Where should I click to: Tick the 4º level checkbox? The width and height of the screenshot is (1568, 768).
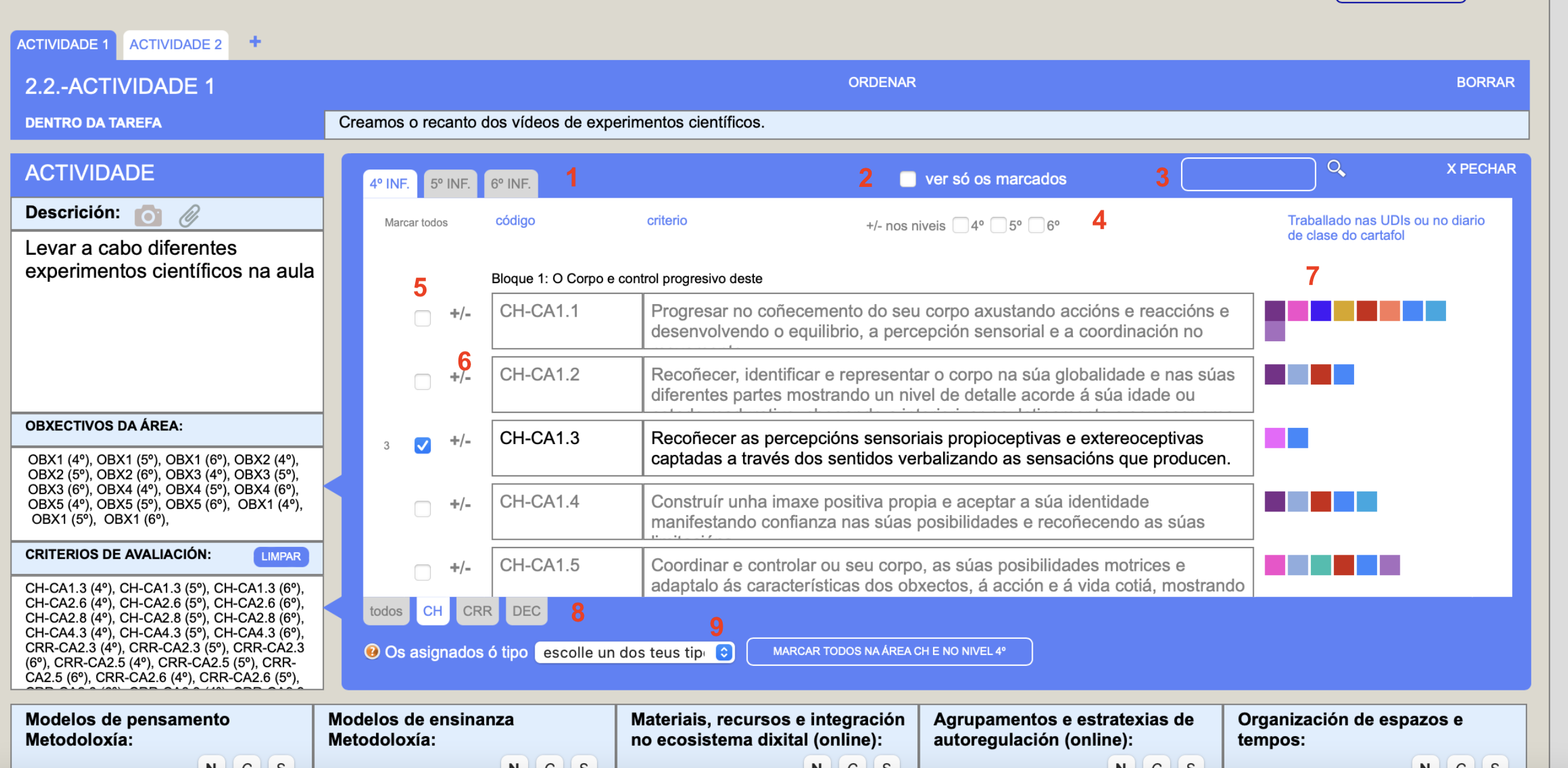click(960, 225)
